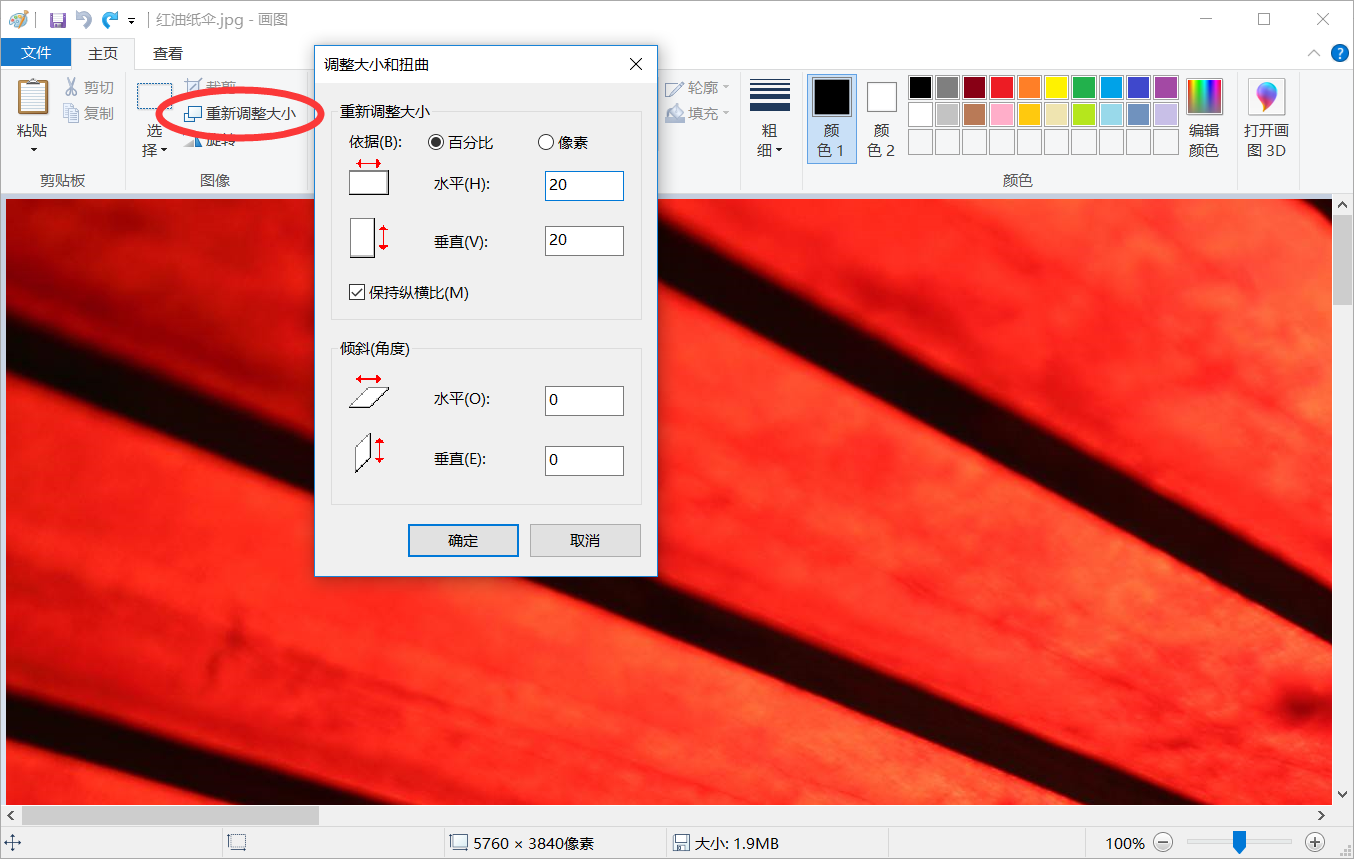Pick the black palette swatch

(920, 88)
